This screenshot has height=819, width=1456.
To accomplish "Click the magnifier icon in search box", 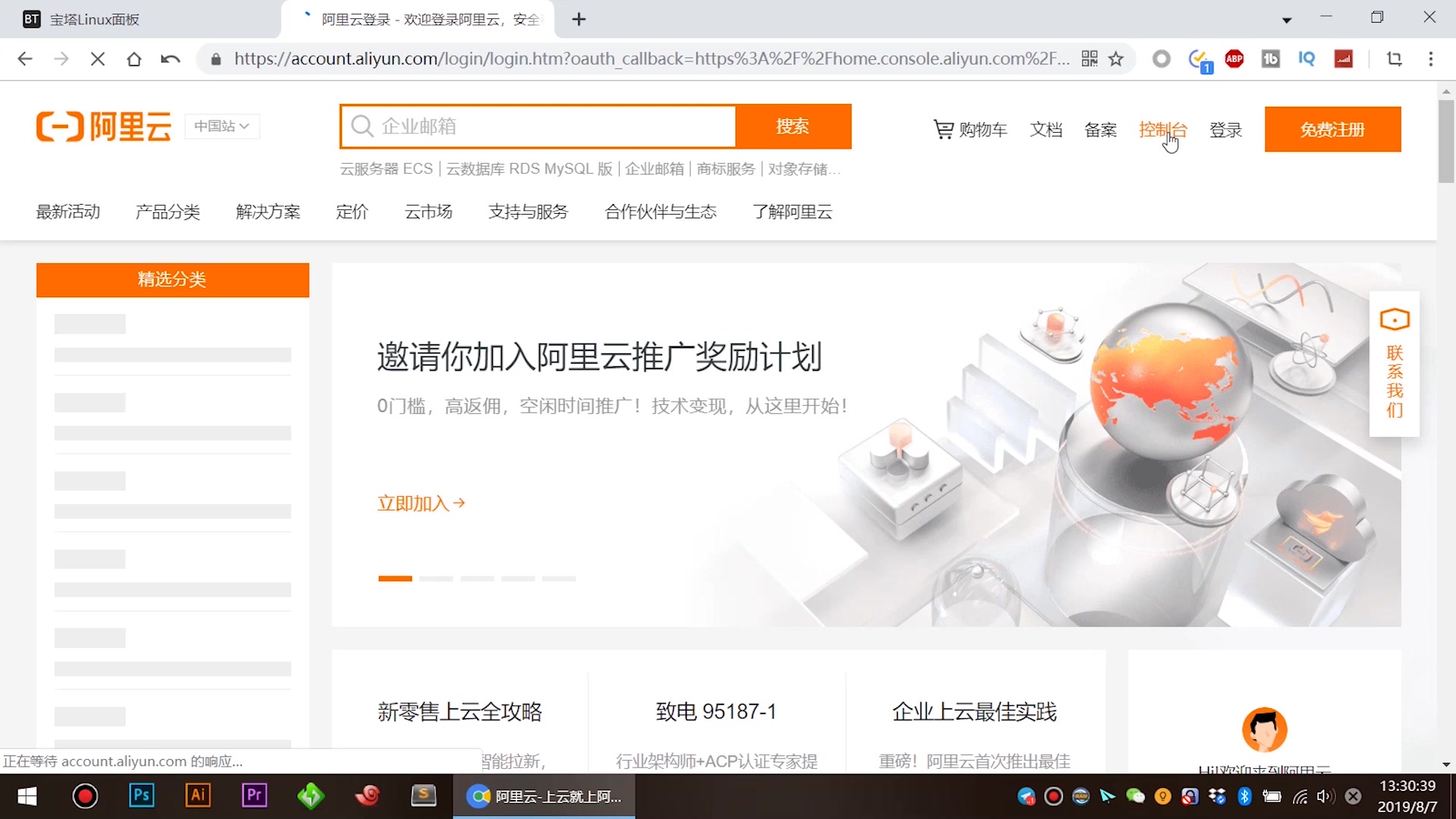I will point(362,126).
